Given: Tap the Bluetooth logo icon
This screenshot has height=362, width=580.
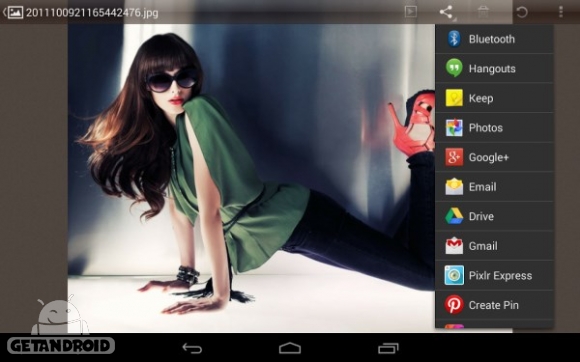Looking at the screenshot, I should click(x=454, y=39).
